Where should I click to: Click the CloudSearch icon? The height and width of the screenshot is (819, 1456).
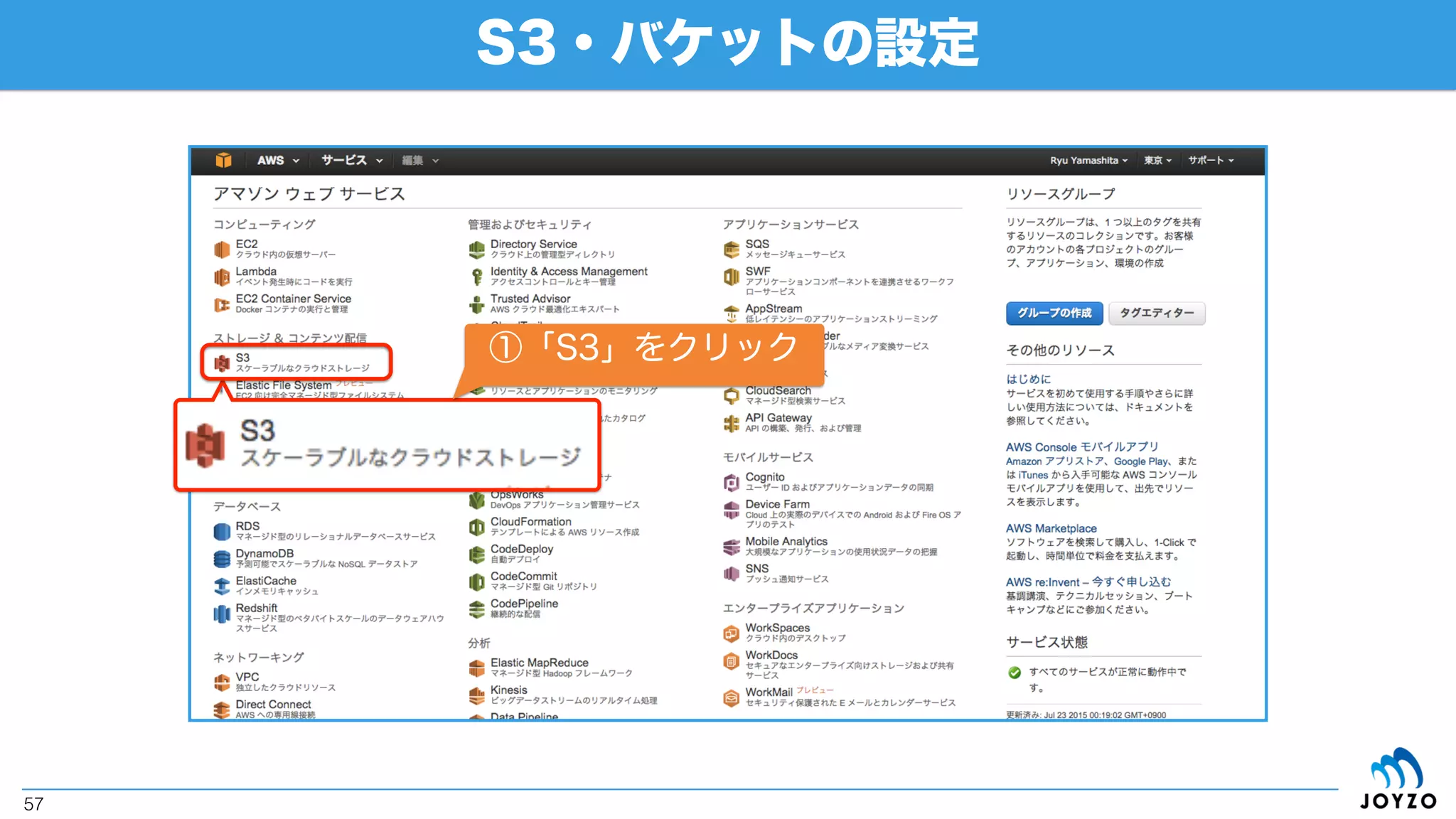pos(732,396)
